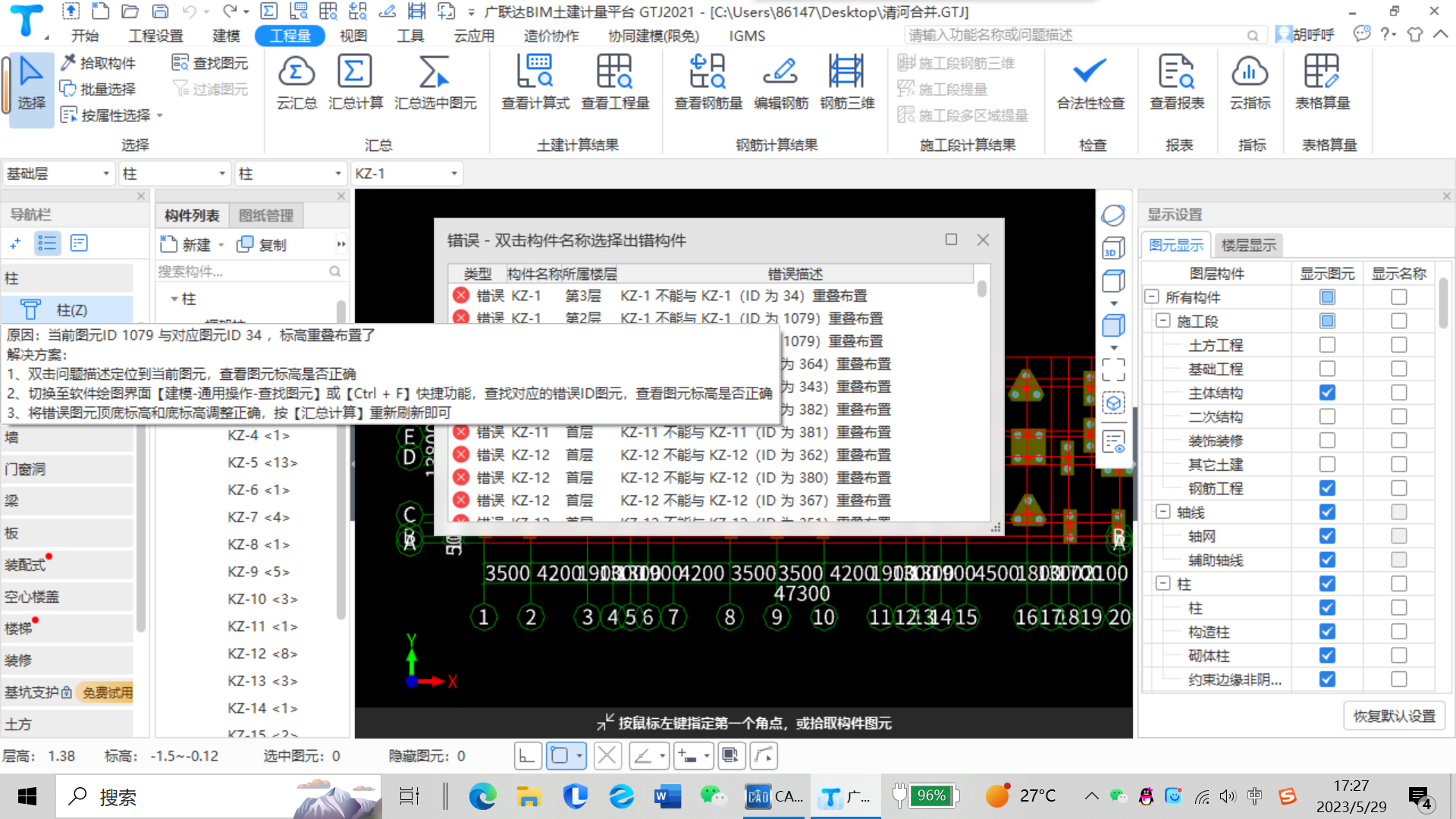Open 查看报表 report viewer
Screen dimensions: 1456x819
[1177, 82]
